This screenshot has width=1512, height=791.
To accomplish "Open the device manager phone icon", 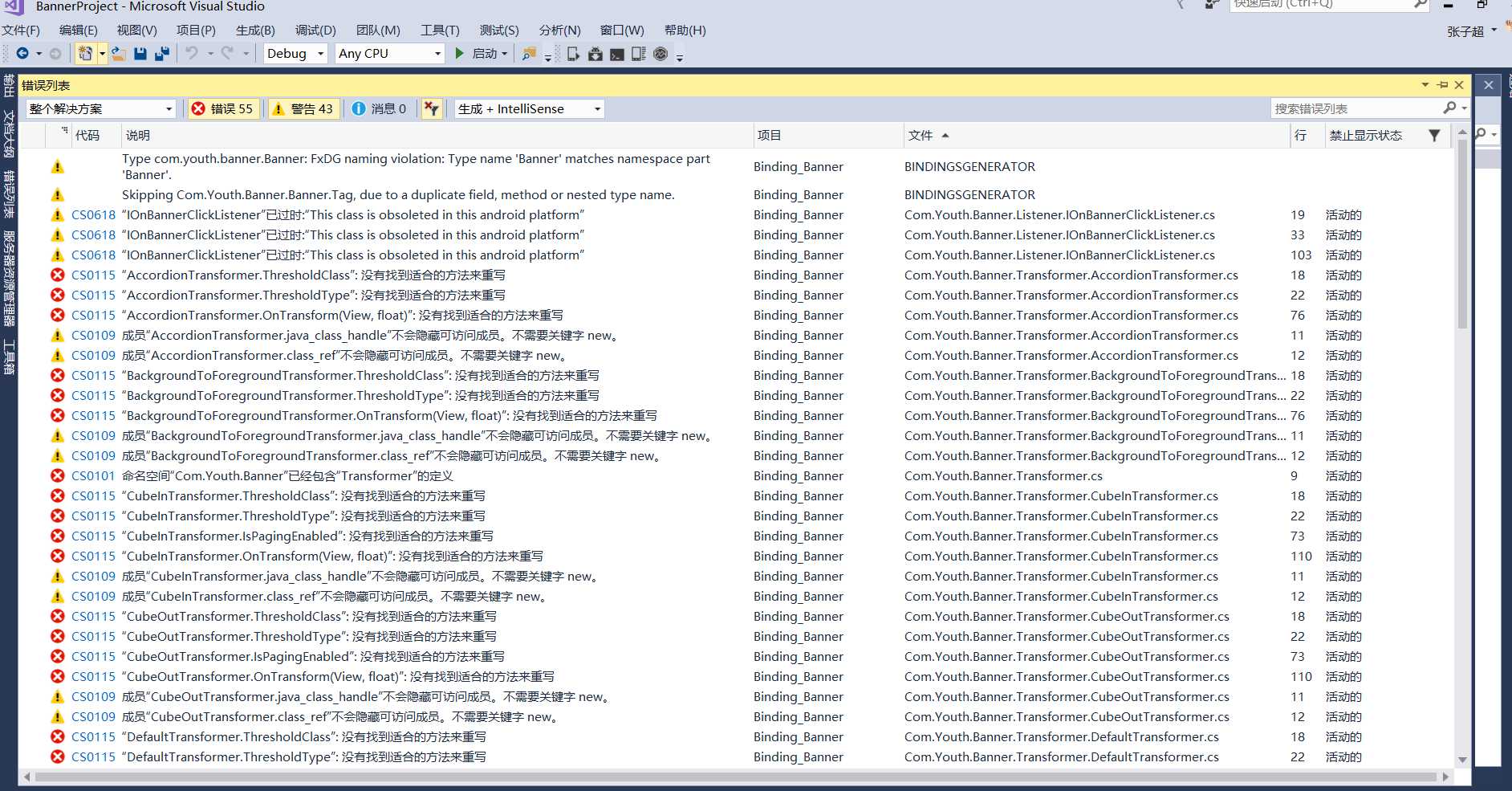I will click(x=573, y=54).
